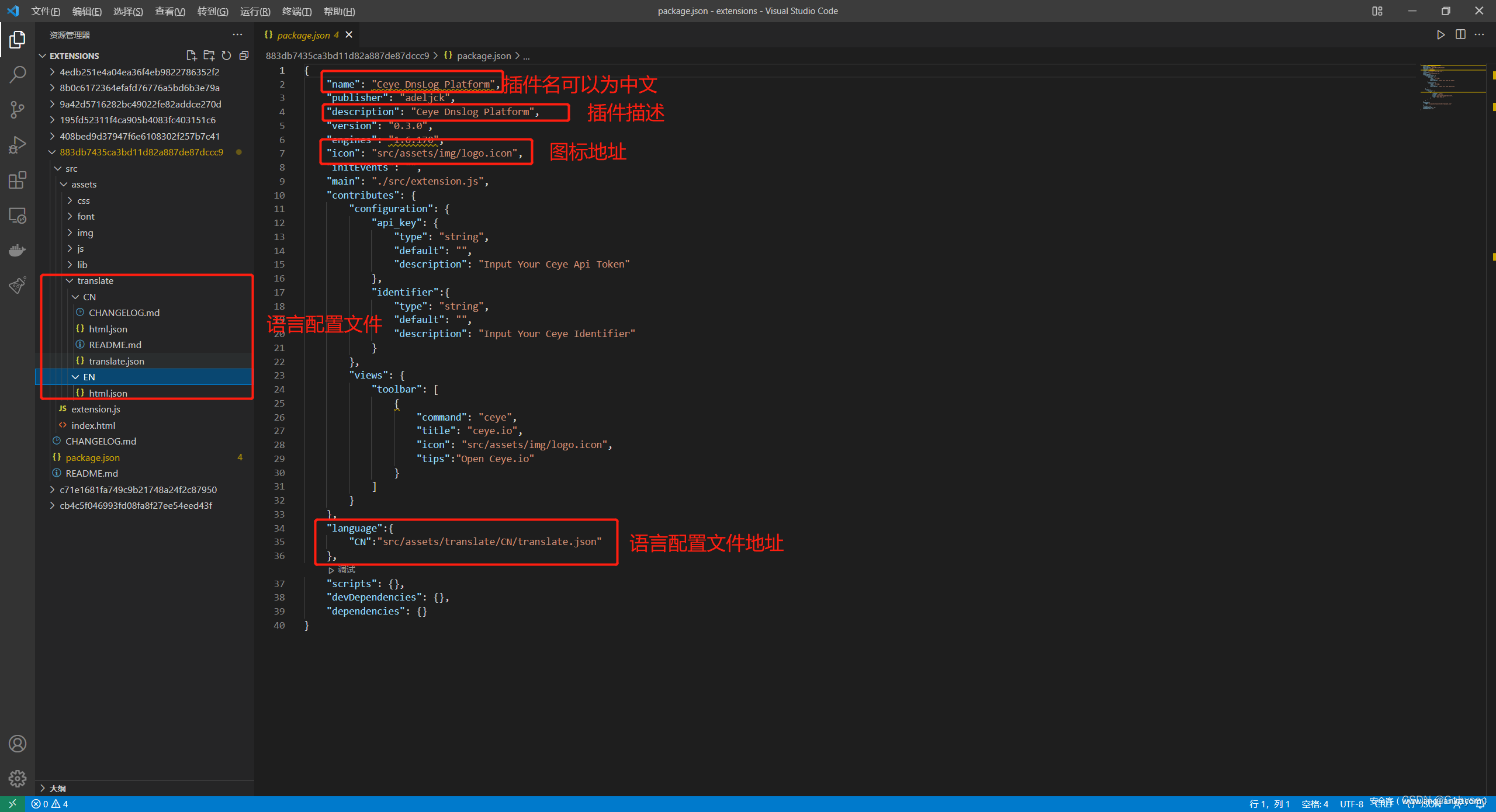Open the Run and Debug view
This screenshot has width=1496, height=812.
[18, 144]
